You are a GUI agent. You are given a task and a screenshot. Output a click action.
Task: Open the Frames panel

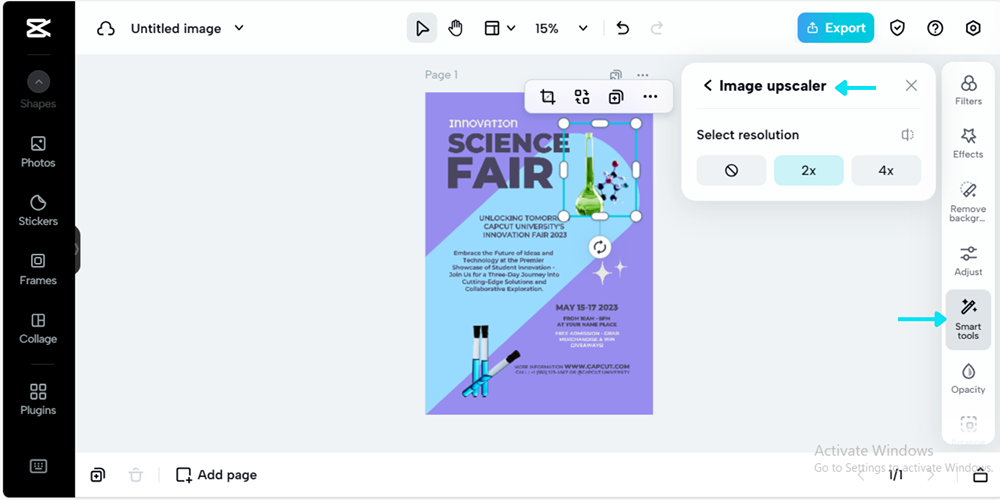[x=38, y=270]
